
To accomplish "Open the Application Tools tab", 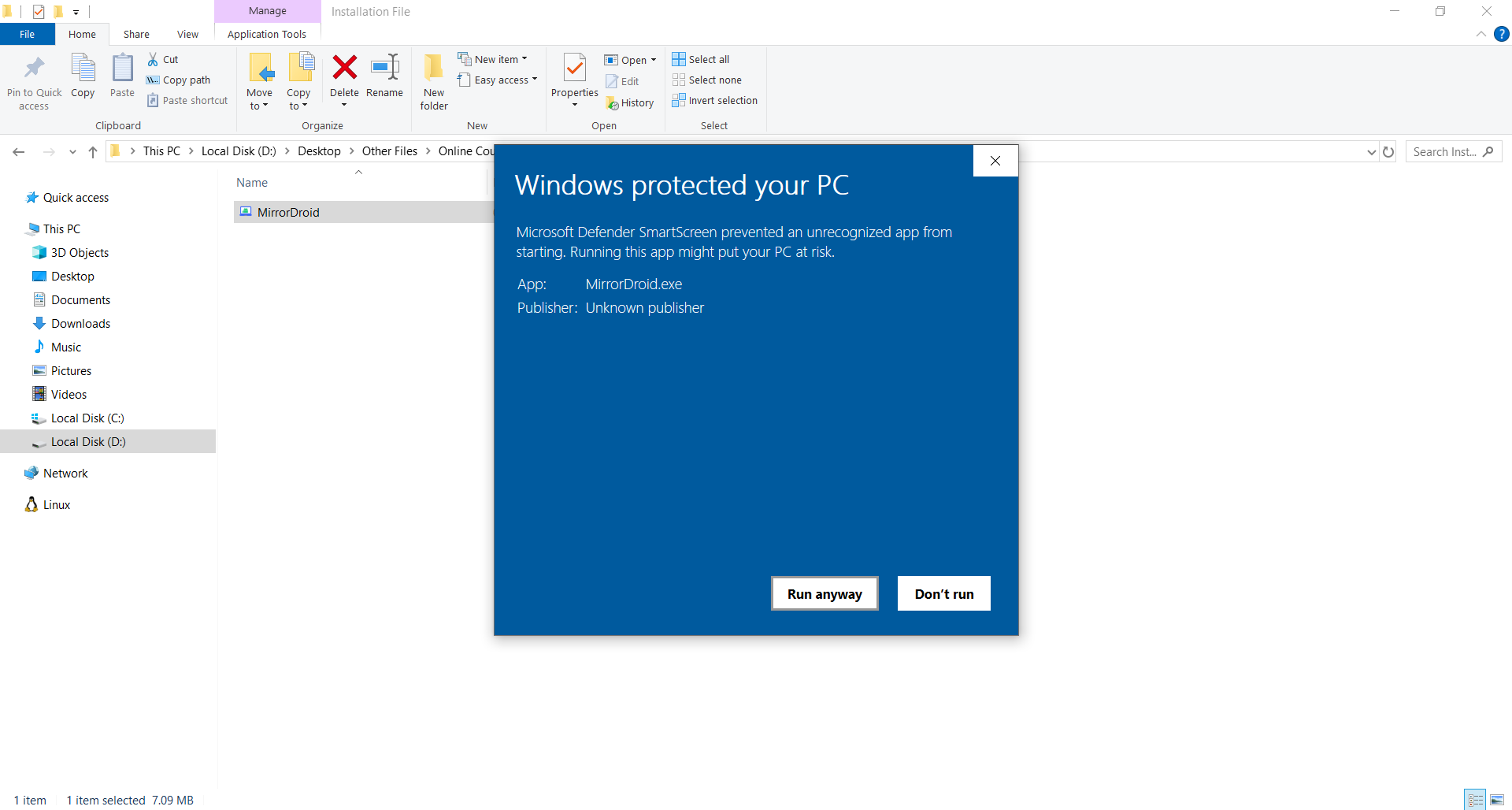I will [267, 34].
